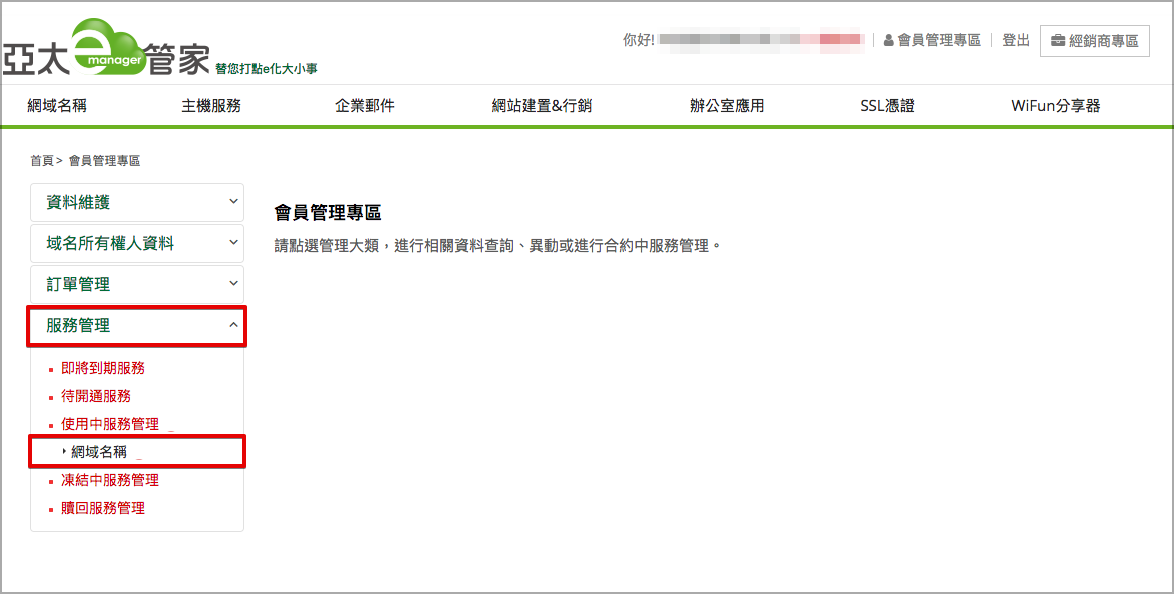This screenshot has height=594, width=1174.
Task: Click the 登出 link
Action: (1016, 40)
